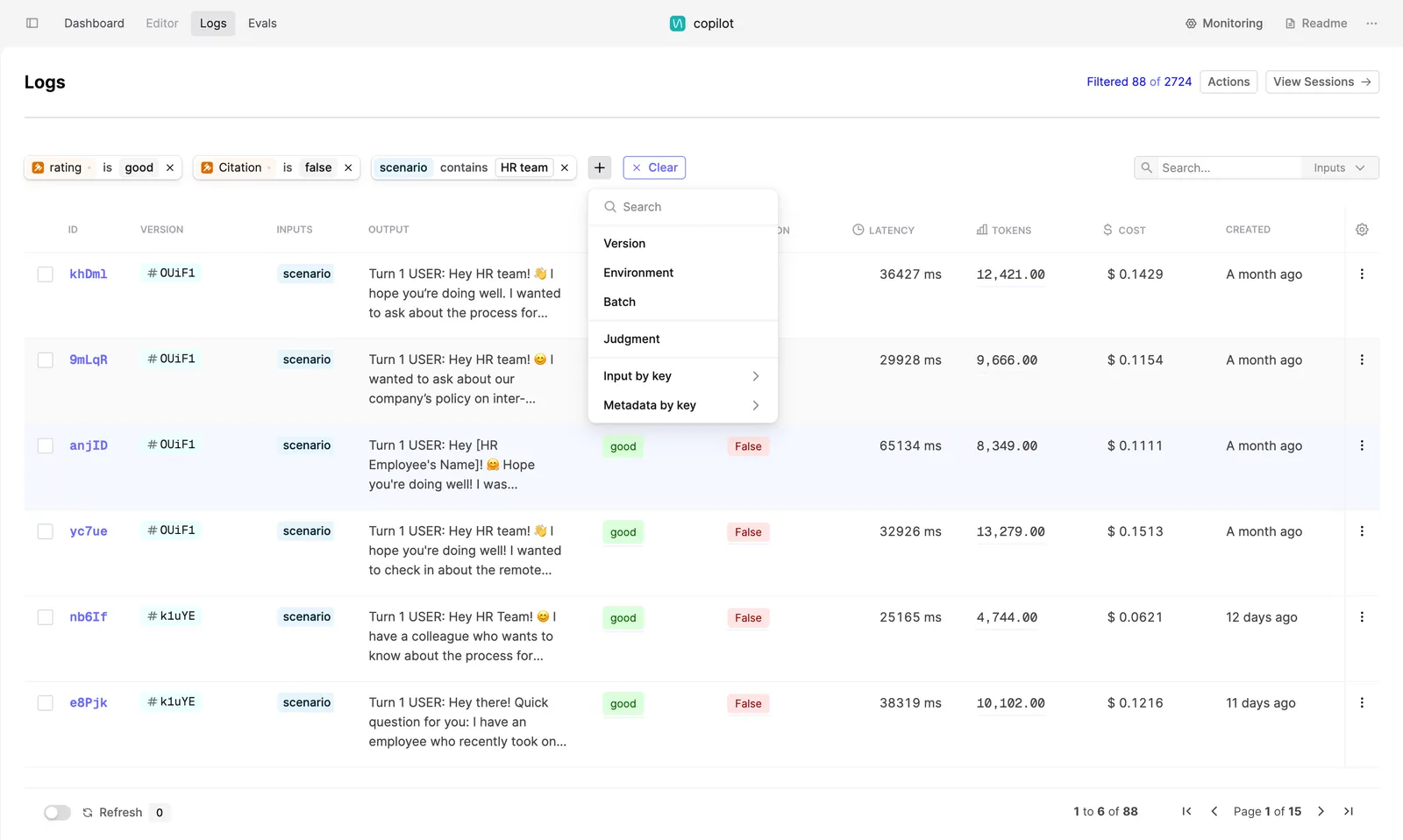The height and width of the screenshot is (840, 1403).
Task: Click the filter menu Search field
Action: 683,207
